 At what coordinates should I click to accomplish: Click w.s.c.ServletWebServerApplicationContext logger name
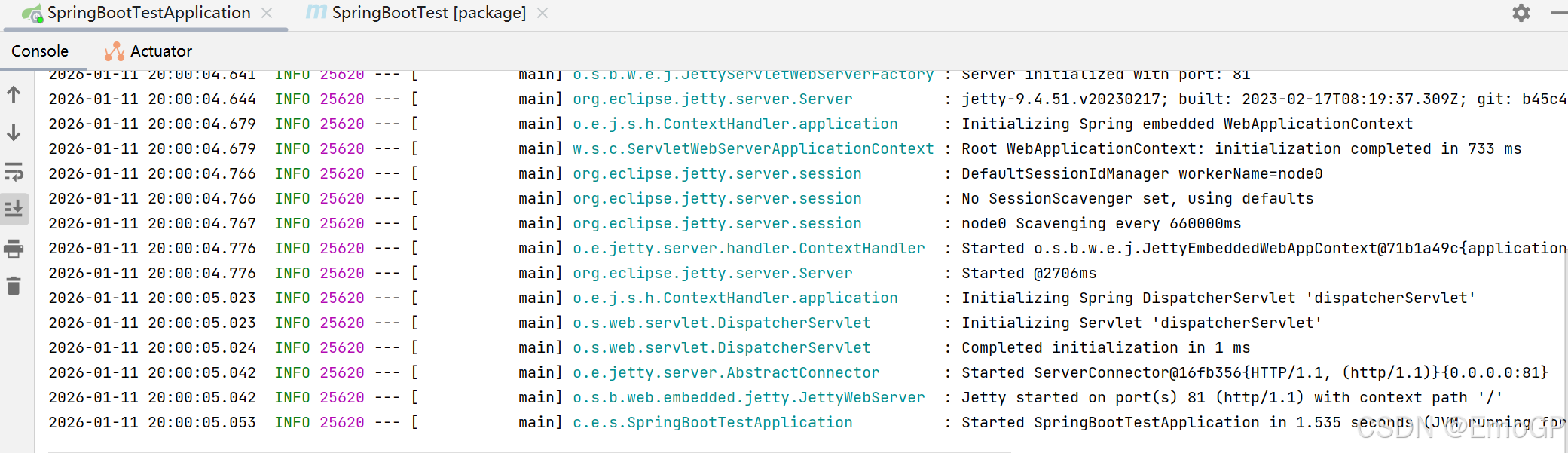753,148
